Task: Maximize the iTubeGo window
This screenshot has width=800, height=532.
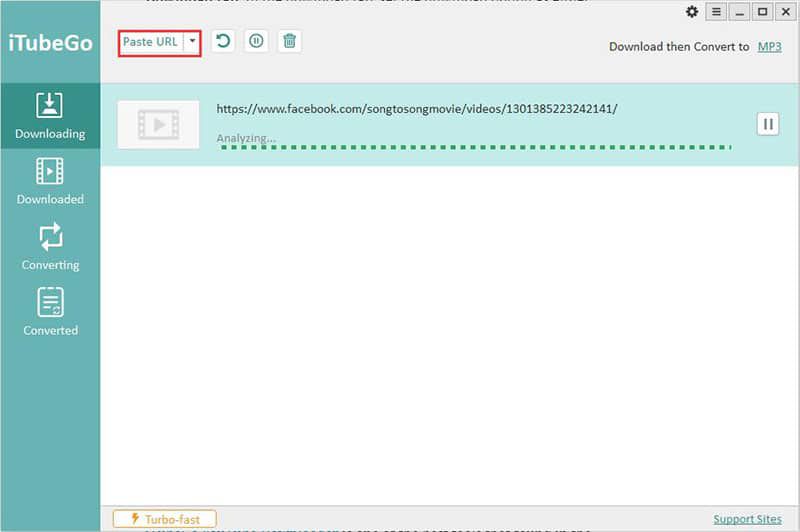Action: tap(762, 12)
